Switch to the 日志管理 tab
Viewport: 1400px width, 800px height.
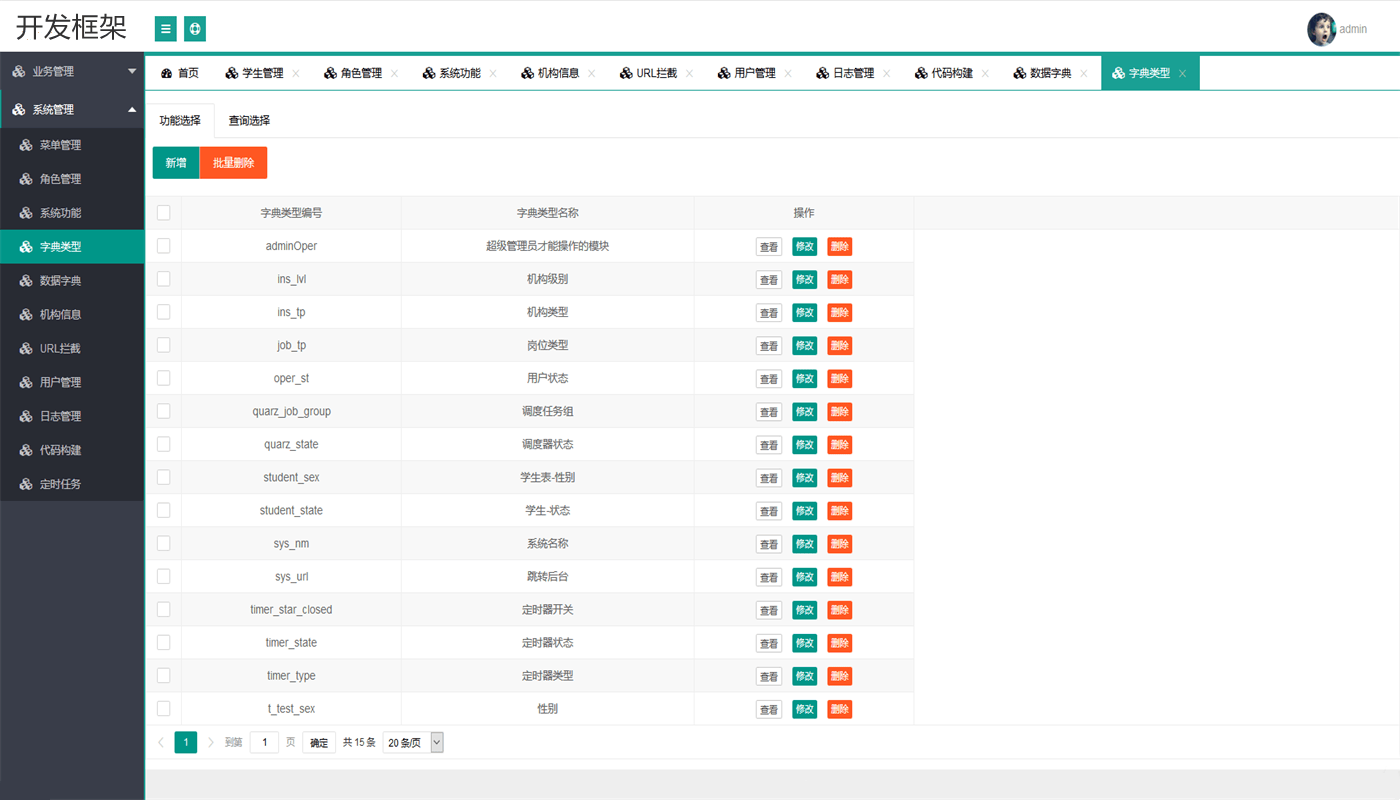[x=852, y=72]
